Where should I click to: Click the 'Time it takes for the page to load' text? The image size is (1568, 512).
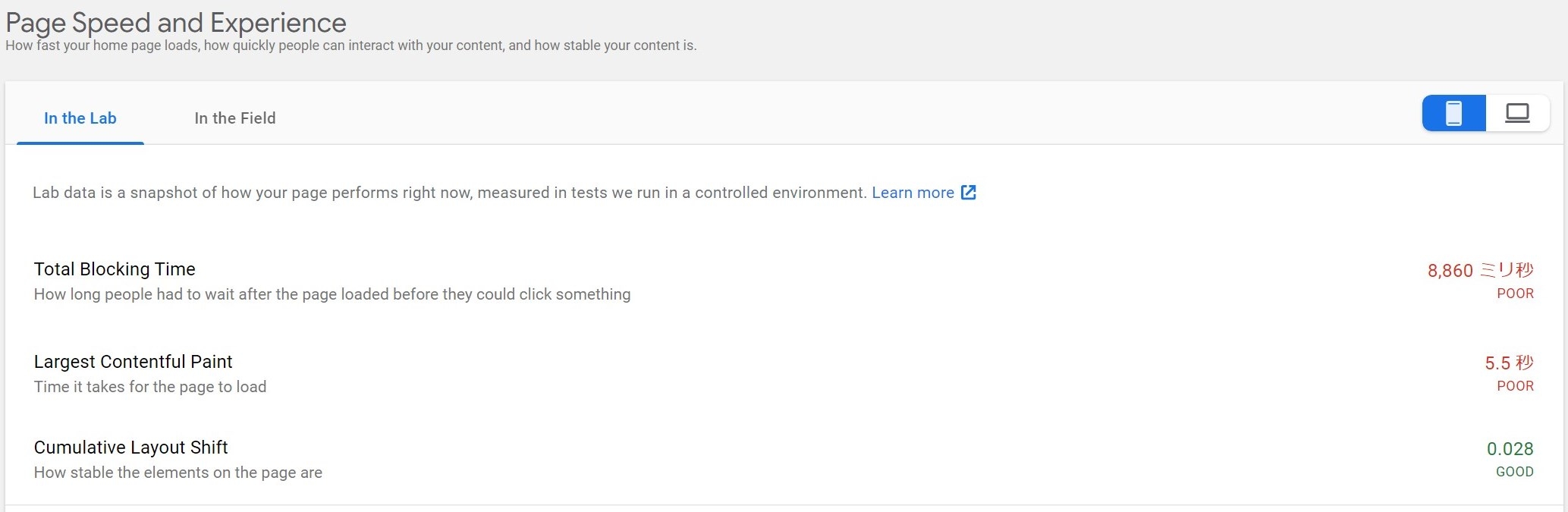pyautogui.click(x=150, y=387)
